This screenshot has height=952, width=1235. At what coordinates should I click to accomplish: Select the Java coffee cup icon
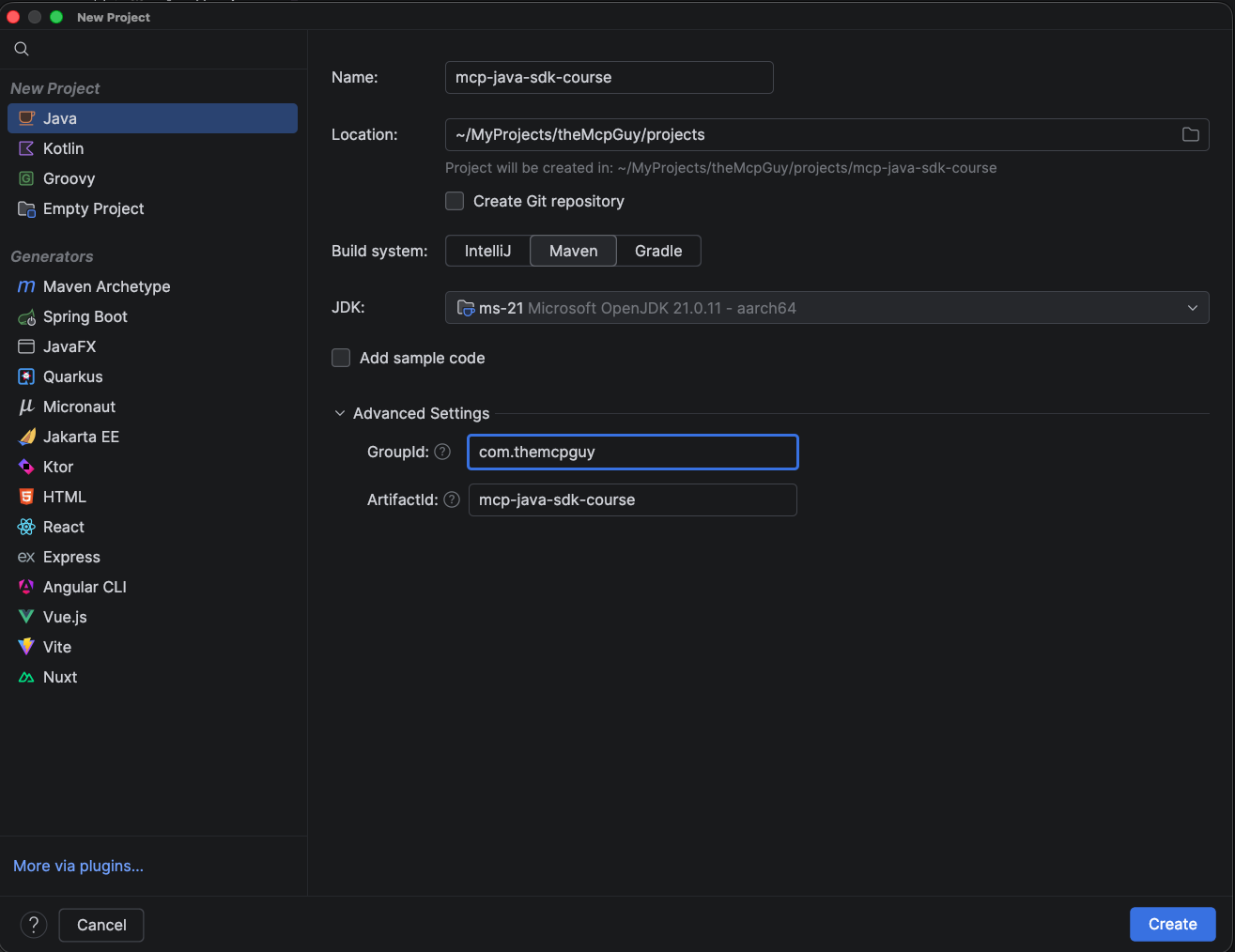tap(26, 118)
